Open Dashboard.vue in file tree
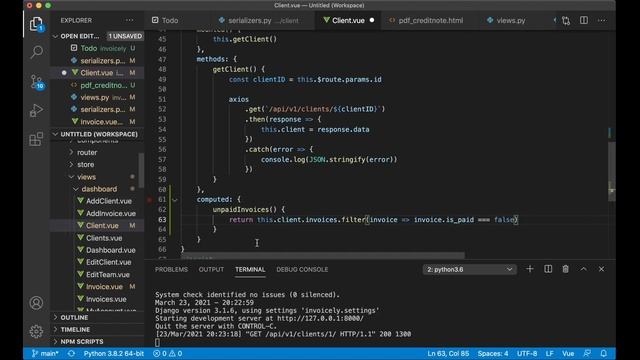The image size is (640, 360). [x=110, y=250]
